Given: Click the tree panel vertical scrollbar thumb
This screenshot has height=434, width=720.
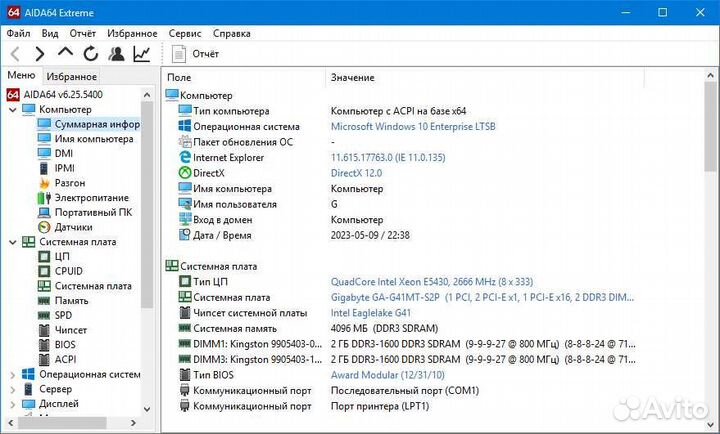Looking at the screenshot, I should (x=147, y=204).
